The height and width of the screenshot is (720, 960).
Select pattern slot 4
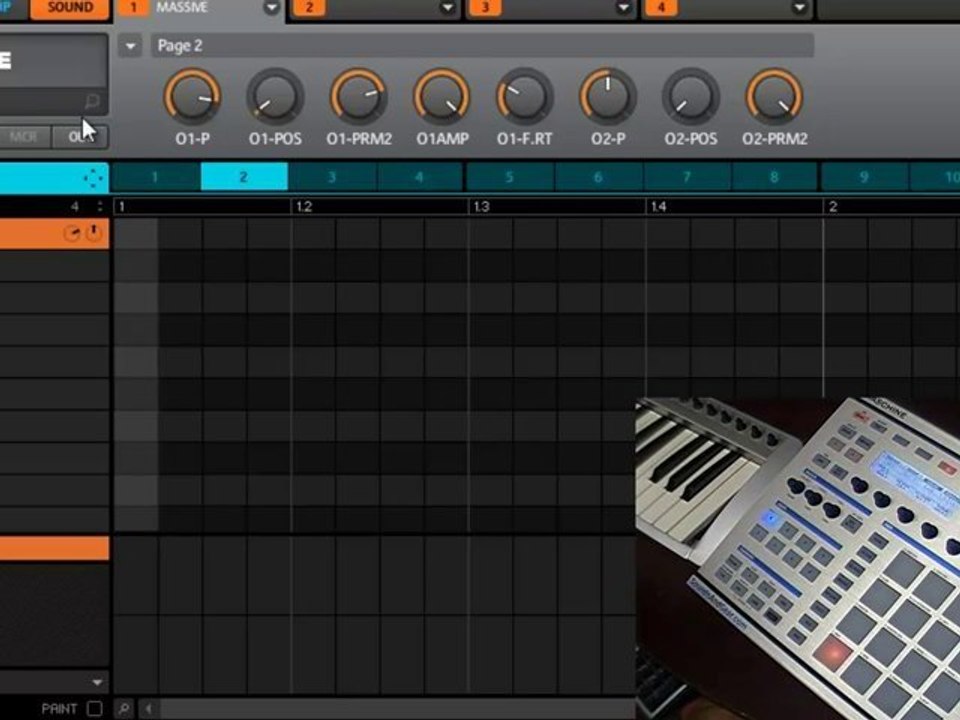[420, 178]
